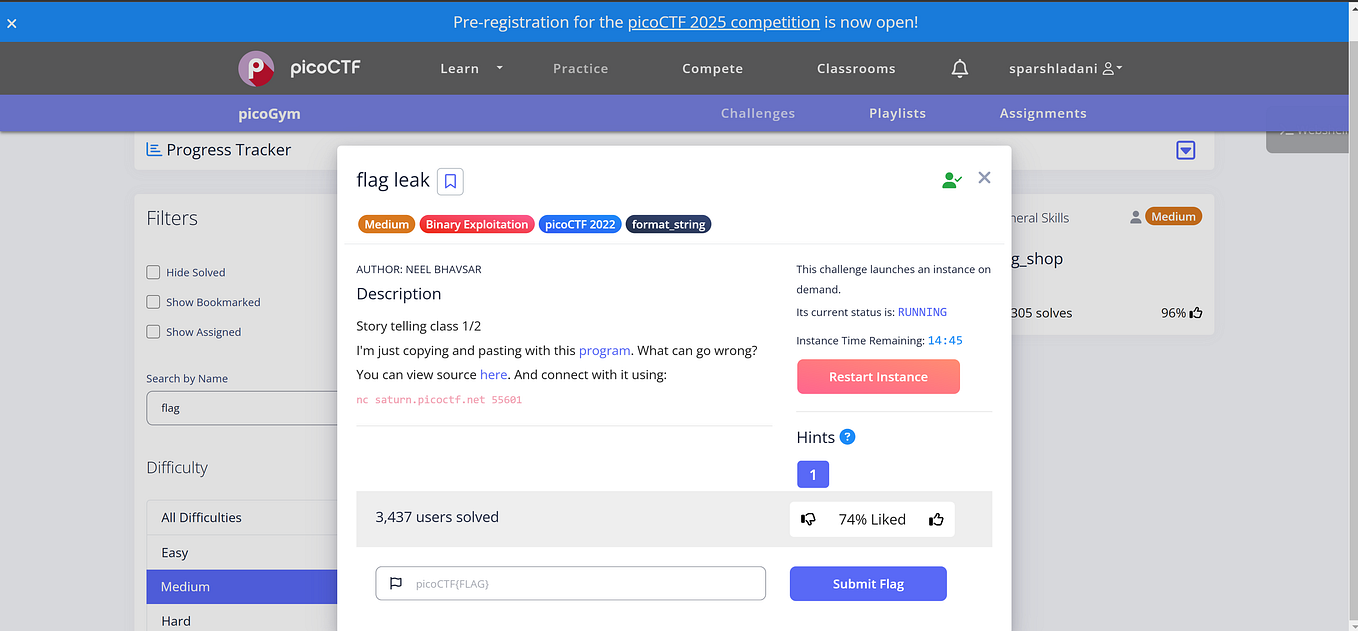Click the notification bell icon
Screen dimensions: 1358x631
(959, 68)
